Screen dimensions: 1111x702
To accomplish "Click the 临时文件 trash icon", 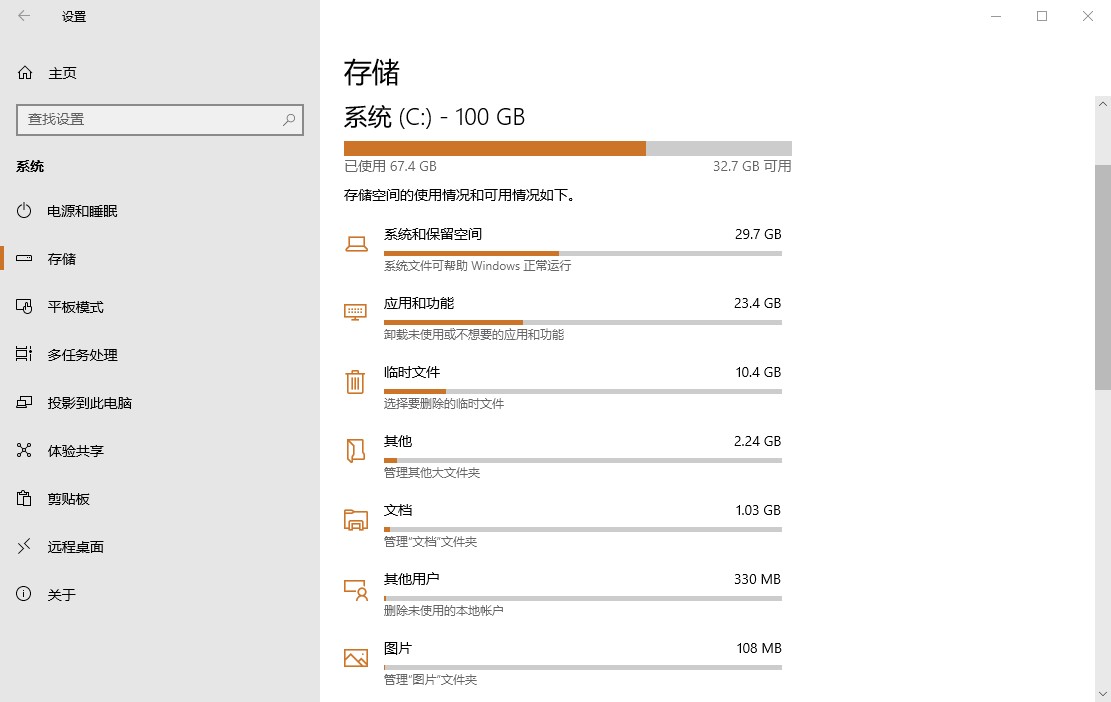I will (x=355, y=382).
